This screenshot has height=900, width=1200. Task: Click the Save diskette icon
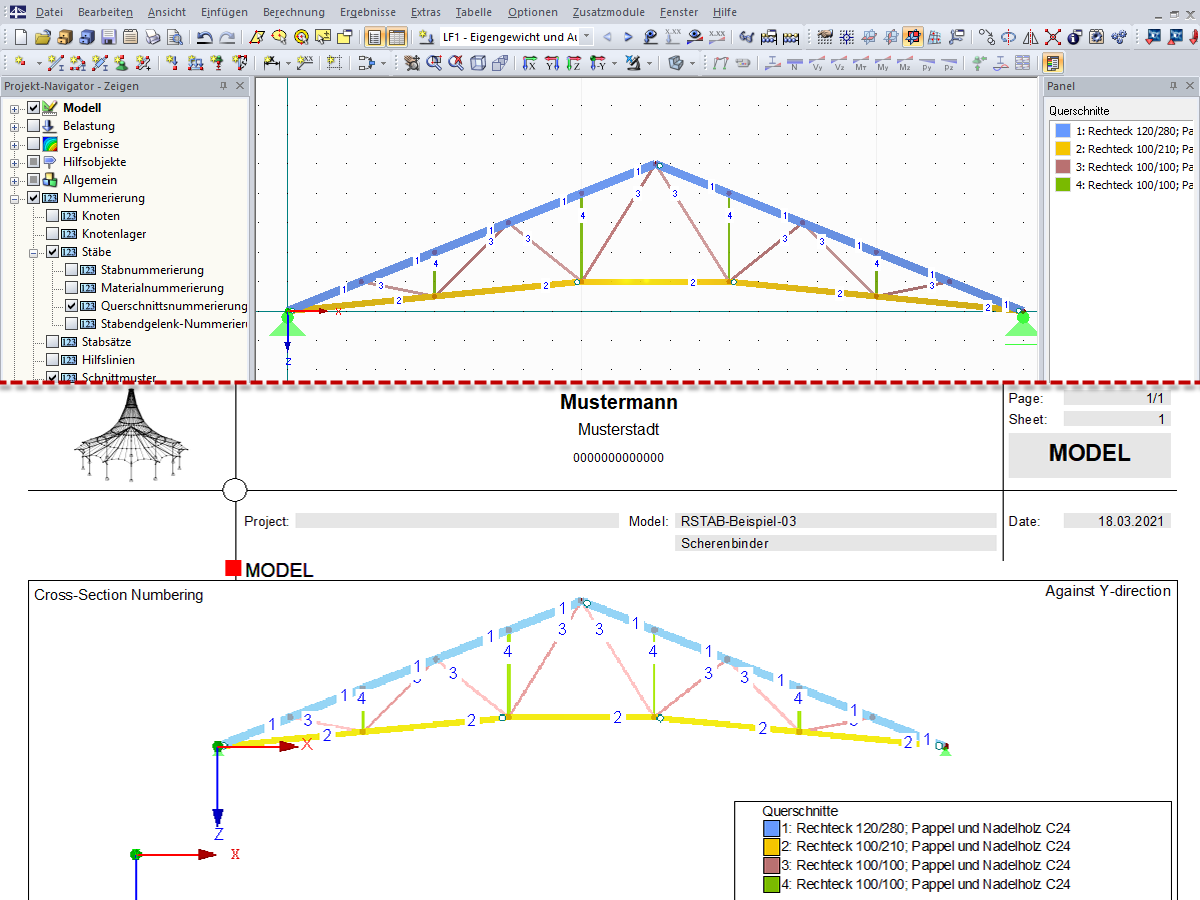(109, 37)
